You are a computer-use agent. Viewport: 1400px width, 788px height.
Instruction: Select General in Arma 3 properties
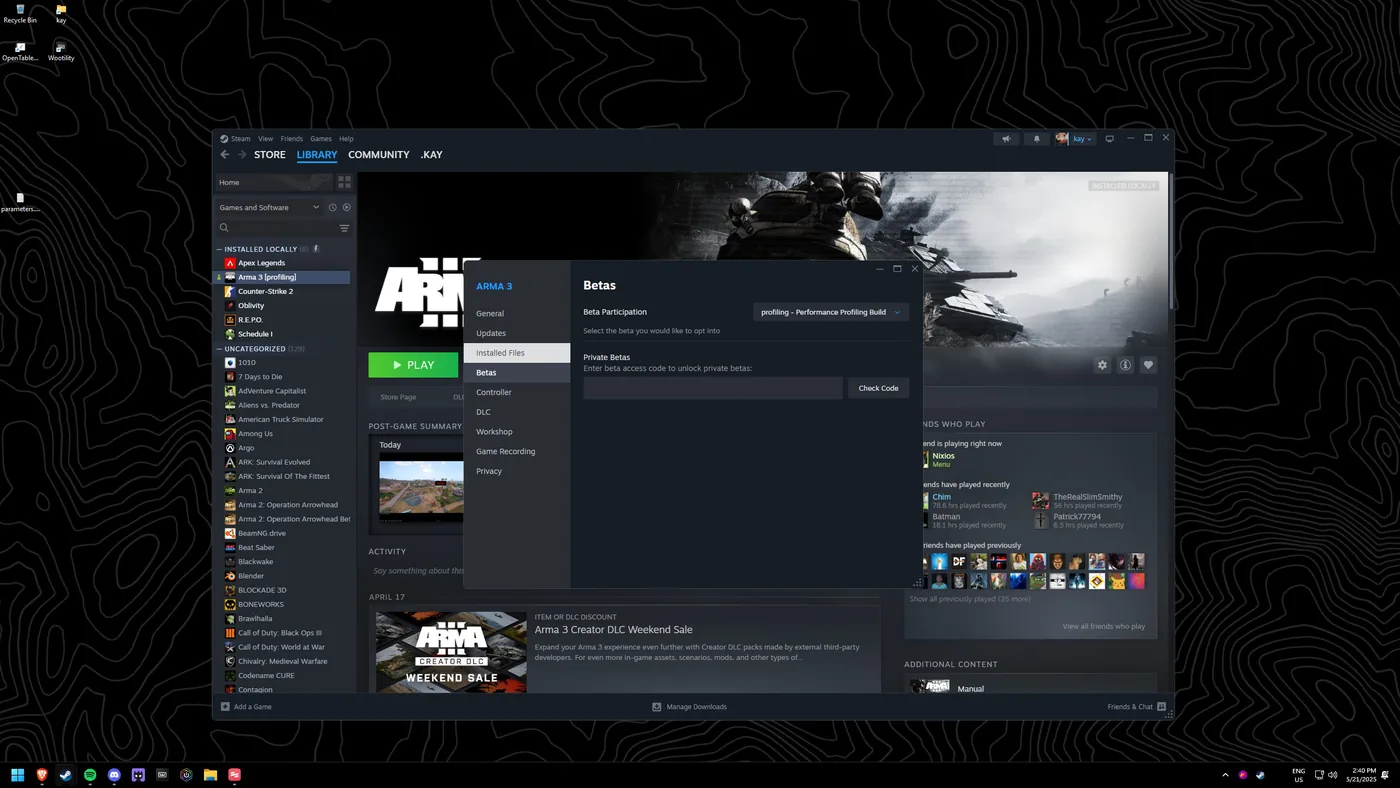517,313
